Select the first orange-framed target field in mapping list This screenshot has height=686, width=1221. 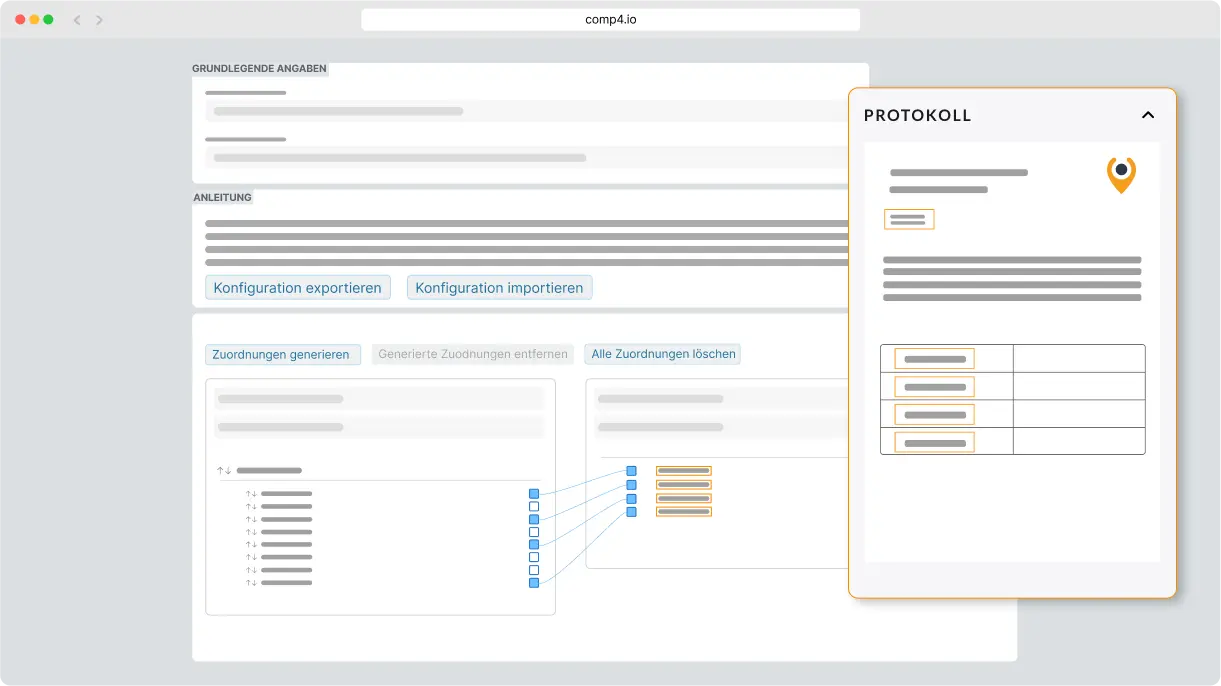tap(684, 470)
